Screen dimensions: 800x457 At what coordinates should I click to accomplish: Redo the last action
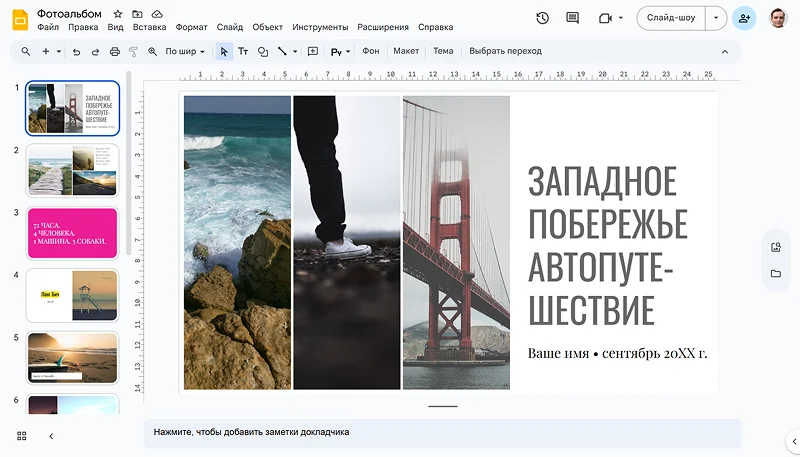[95, 52]
